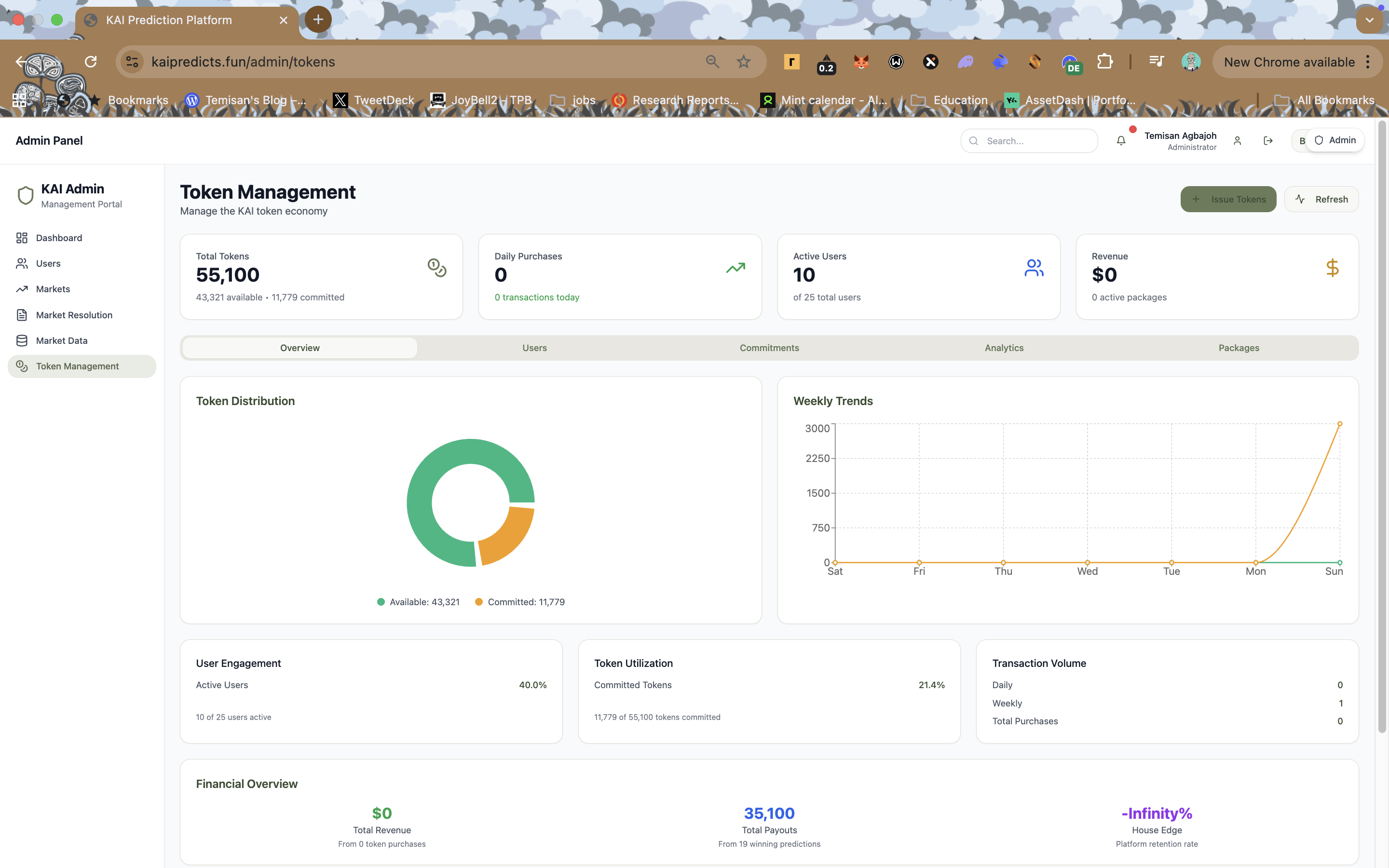Switch to the Packages tab

pos(1239,348)
